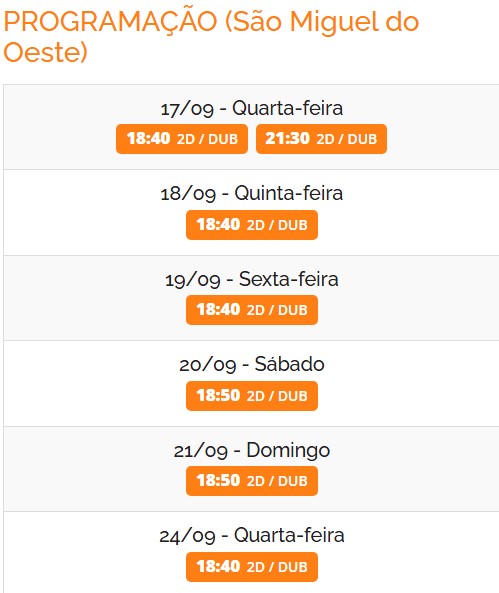Click the 24/09 - Quarta-feira date label

coord(252,536)
